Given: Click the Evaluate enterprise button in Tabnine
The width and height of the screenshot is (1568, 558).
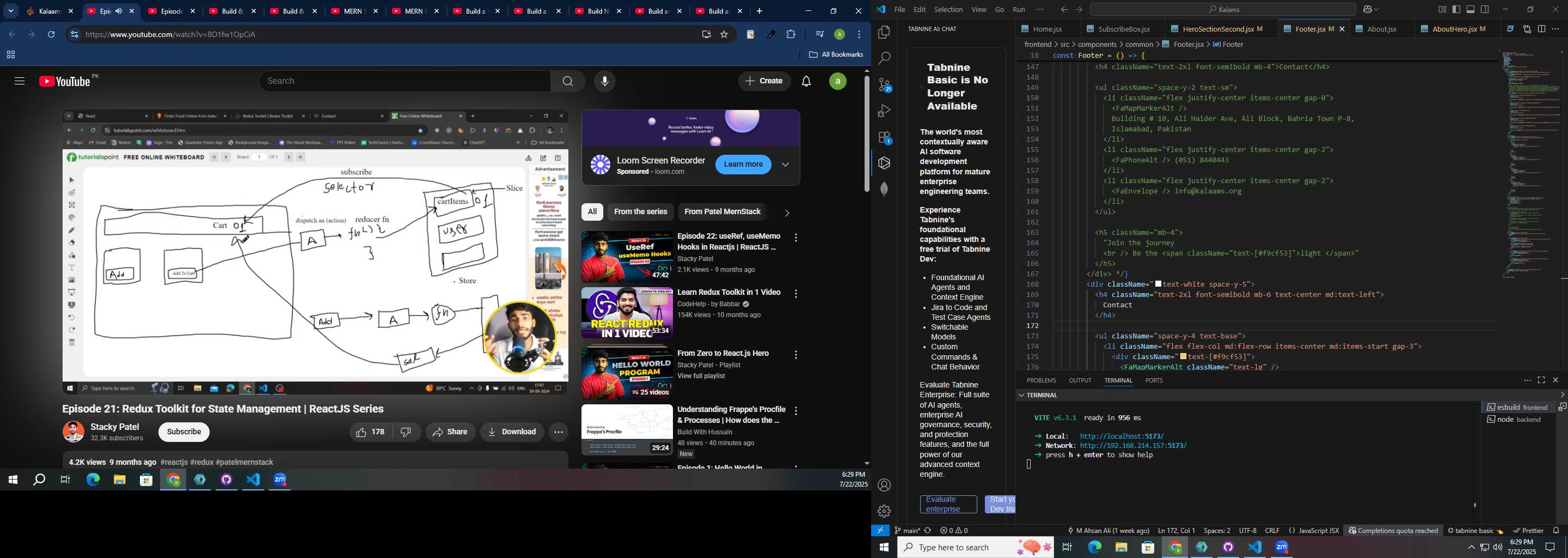Looking at the screenshot, I should coord(948,504).
